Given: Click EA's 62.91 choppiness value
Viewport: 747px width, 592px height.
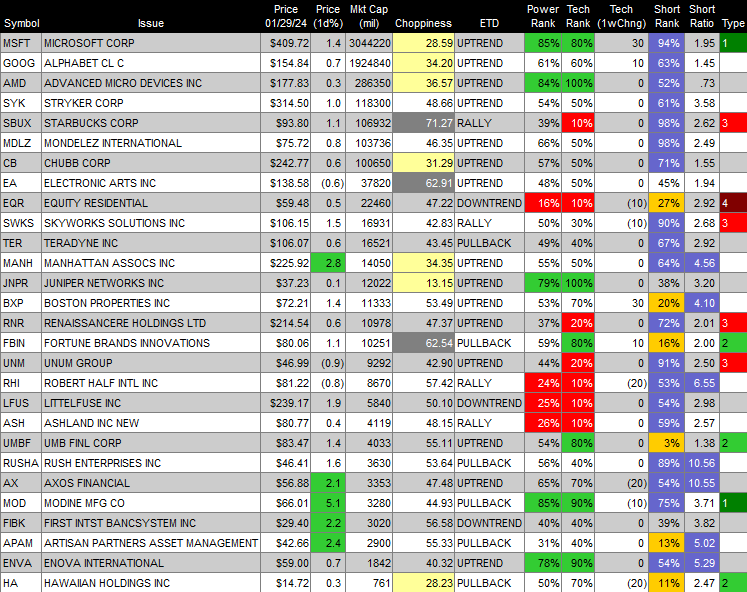Looking at the screenshot, I should (424, 183).
